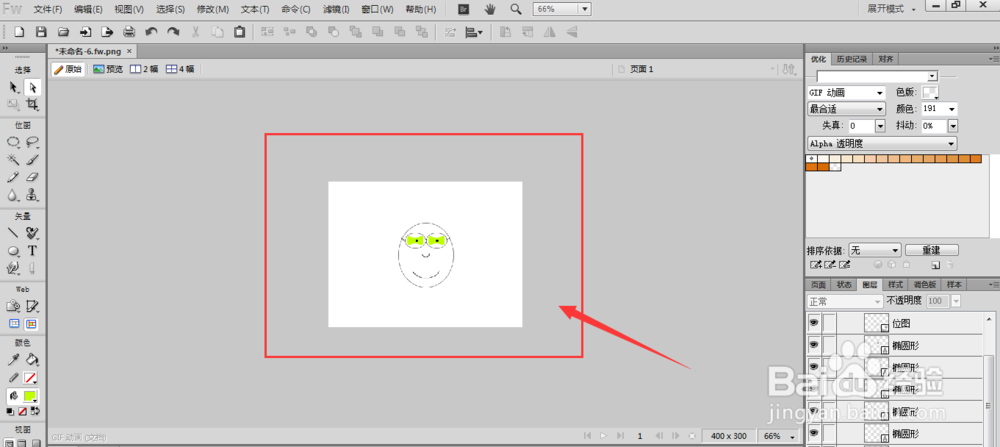The height and width of the screenshot is (447, 1000).
Task: Click the green fill color swatch
Action: pos(31,395)
